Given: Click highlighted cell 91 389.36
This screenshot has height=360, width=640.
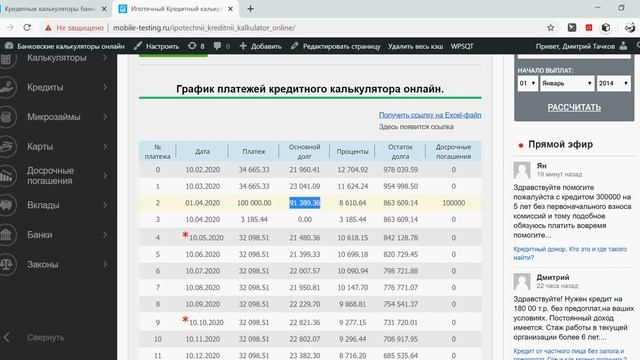Looking at the screenshot, I should [x=304, y=203].
